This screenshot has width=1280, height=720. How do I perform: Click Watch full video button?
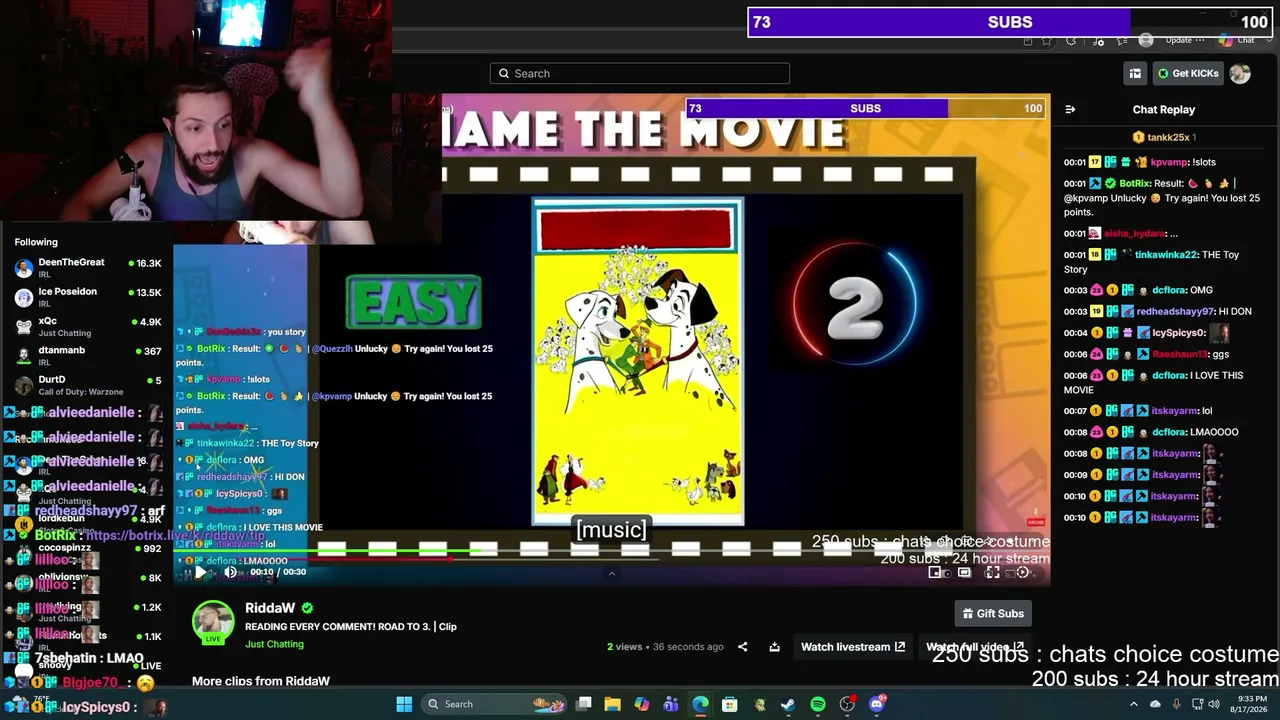point(975,647)
